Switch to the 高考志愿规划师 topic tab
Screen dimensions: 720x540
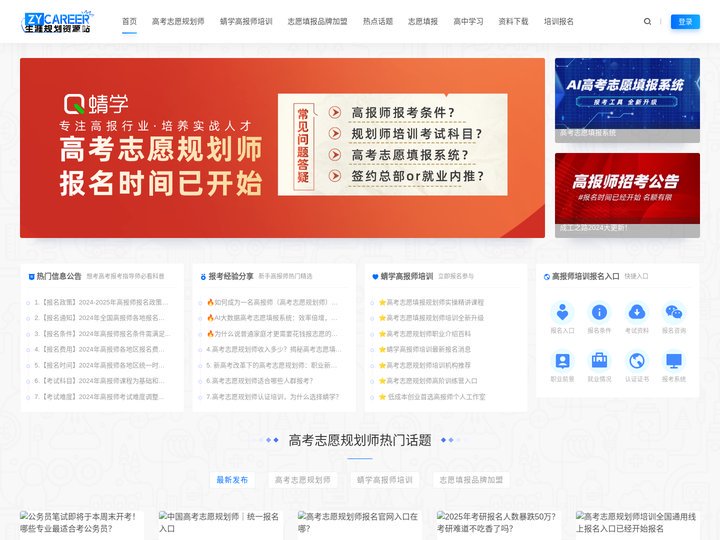[x=303, y=480]
